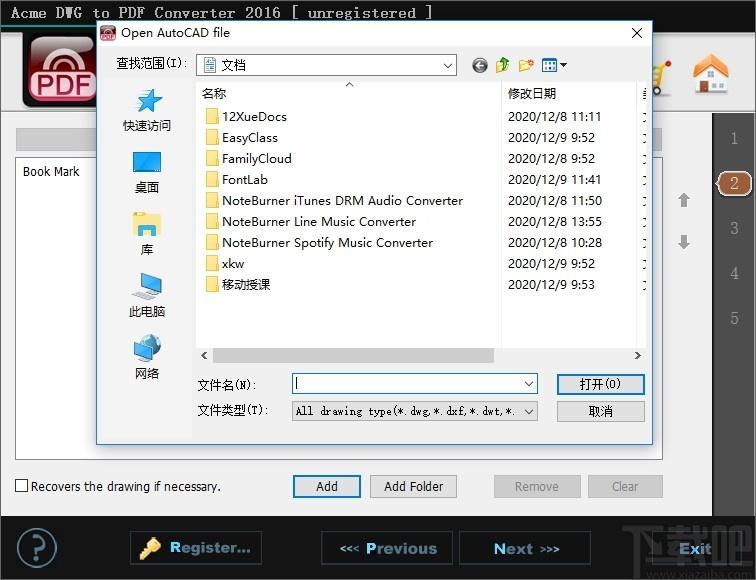Click the Book Mark column header
Viewport: 756px width, 580px height.
coord(51,172)
